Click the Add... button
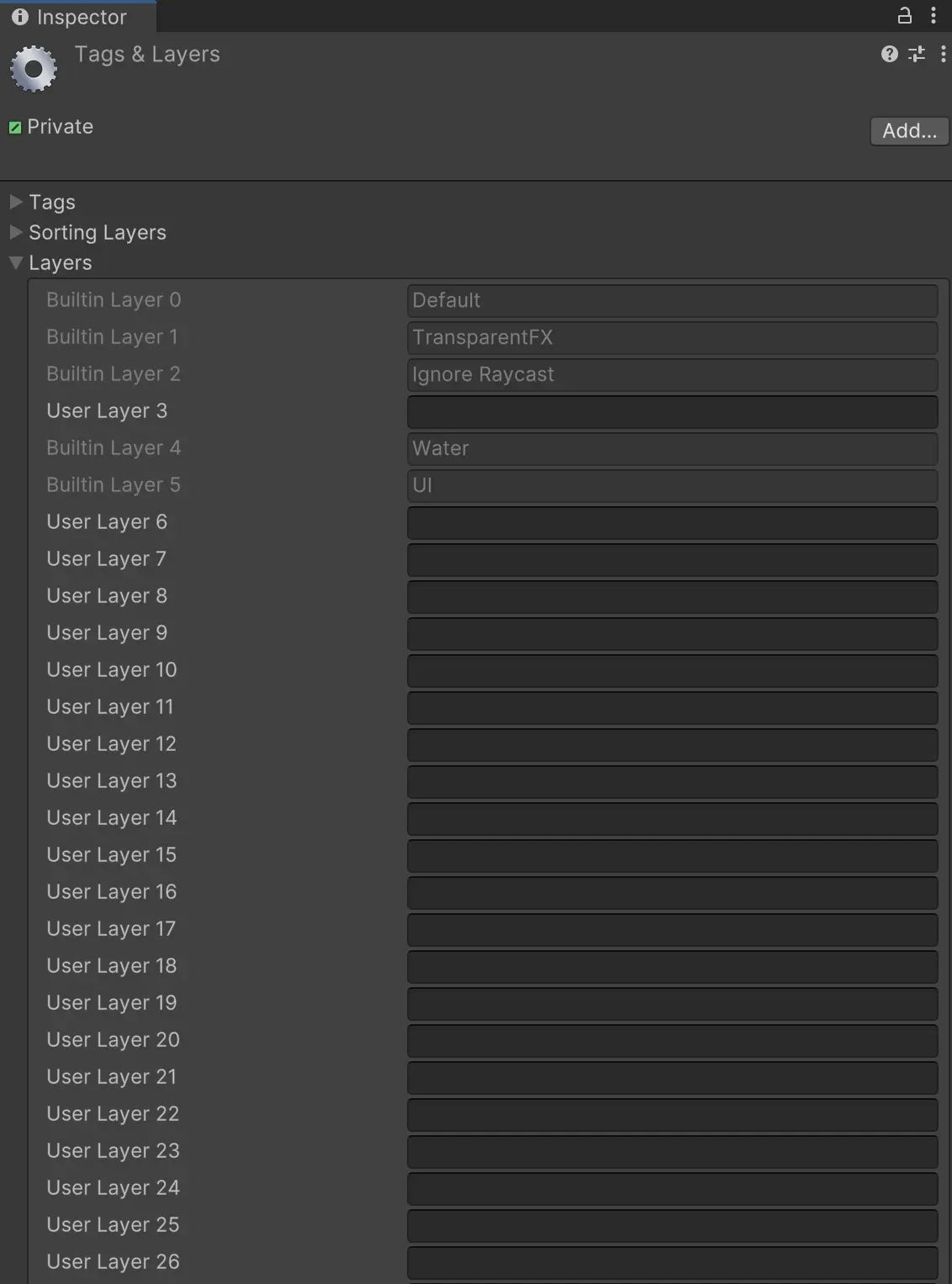This screenshot has height=1284, width=952. tap(909, 130)
